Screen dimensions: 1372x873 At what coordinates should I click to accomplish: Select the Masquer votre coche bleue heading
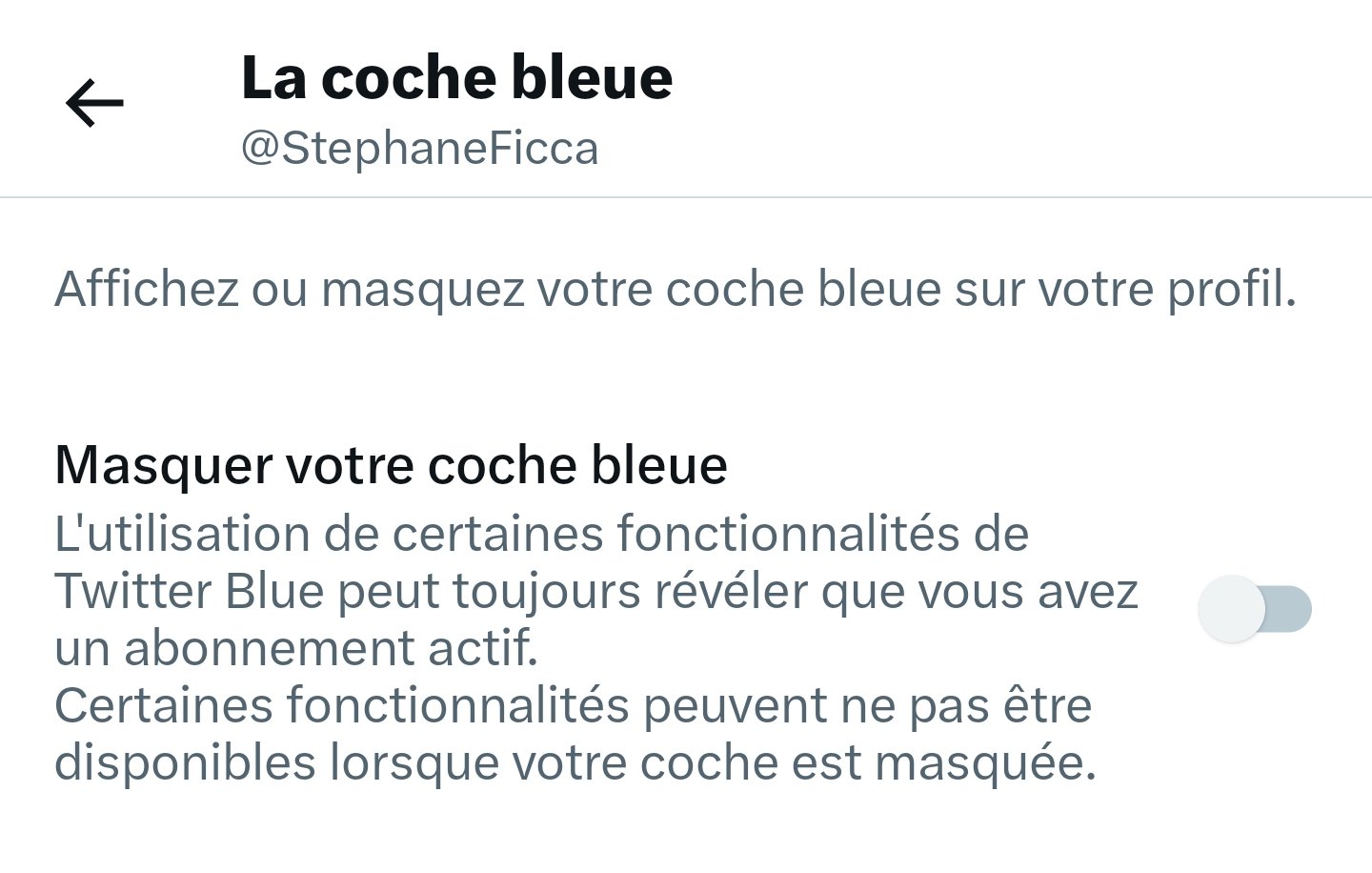pyautogui.click(x=391, y=465)
